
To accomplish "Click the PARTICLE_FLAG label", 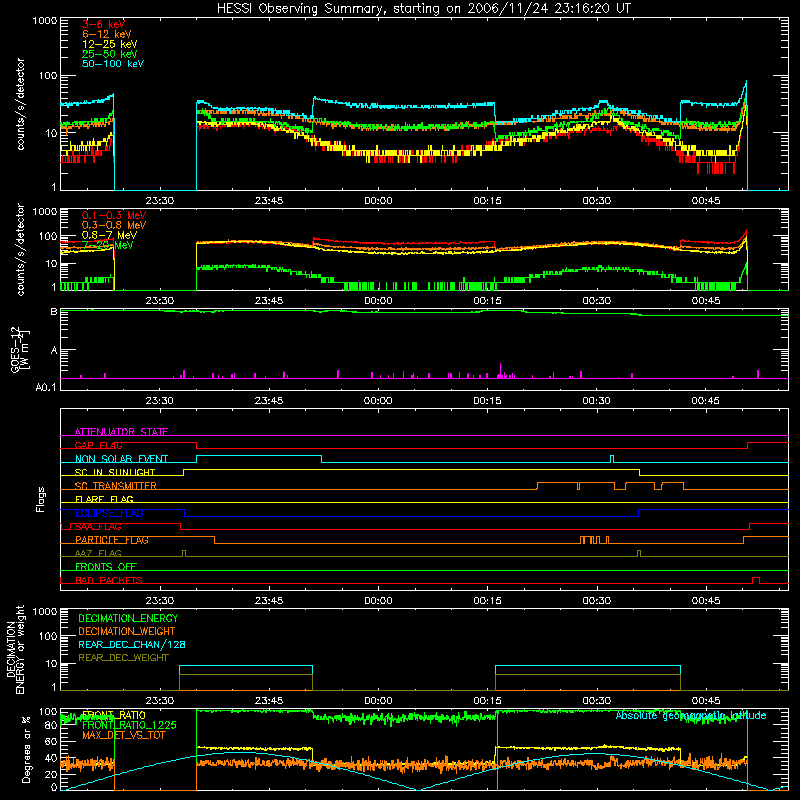I will tap(112, 540).
